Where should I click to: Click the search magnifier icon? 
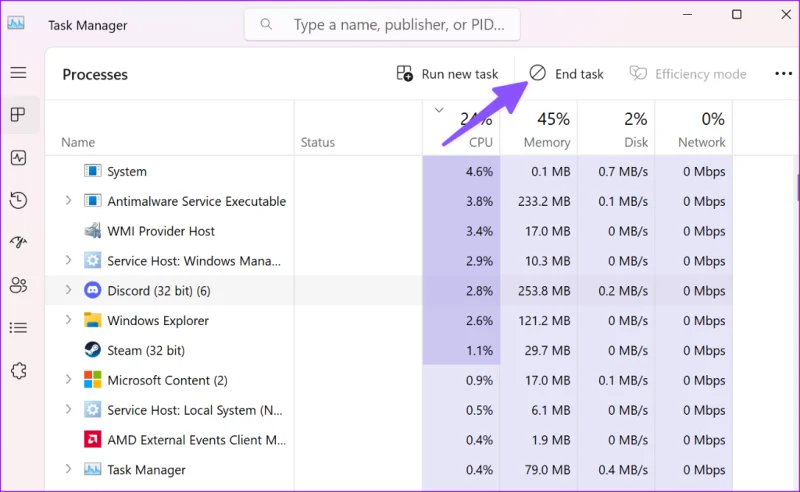[266, 24]
